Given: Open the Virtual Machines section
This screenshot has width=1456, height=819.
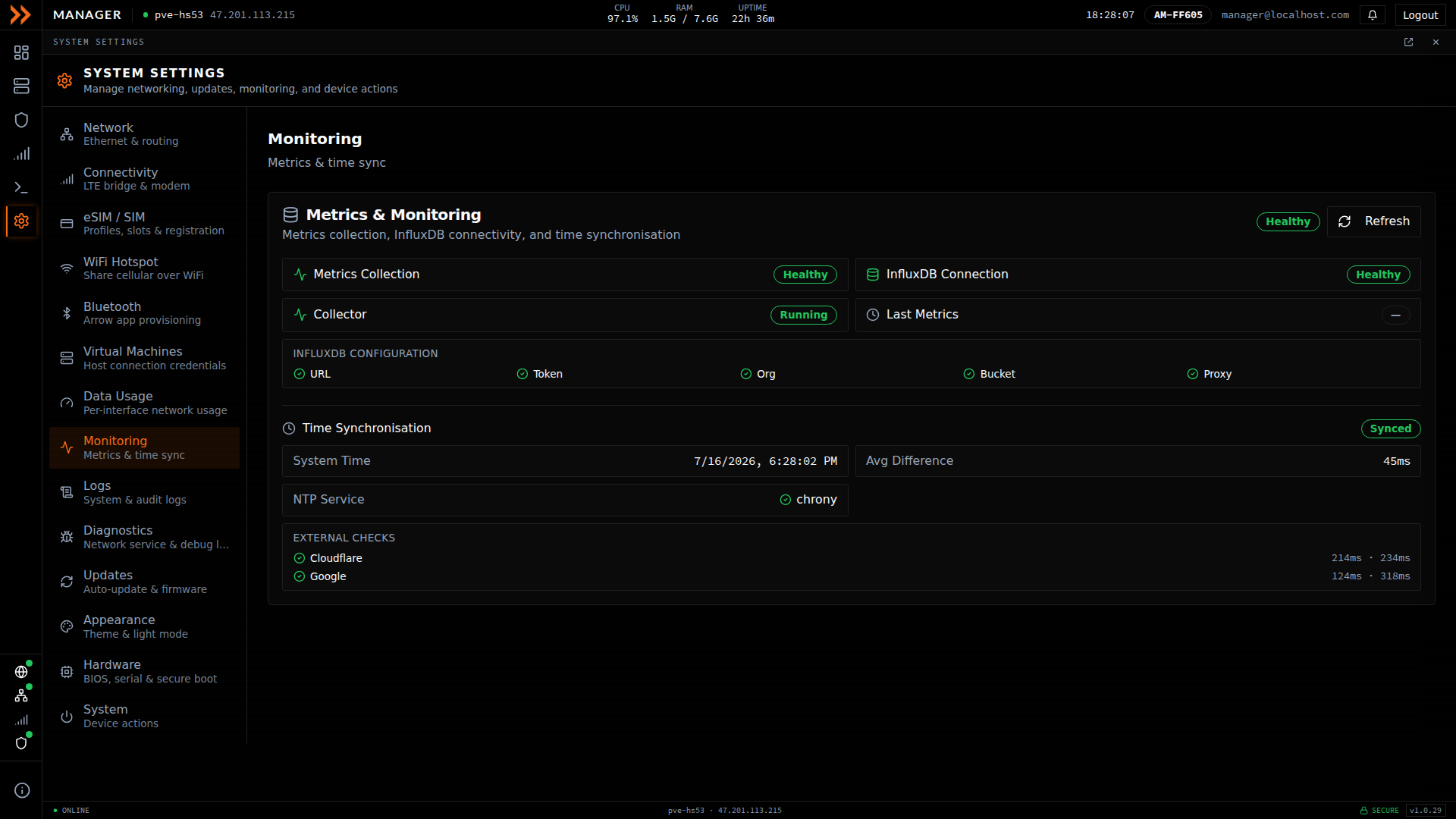Looking at the screenshot, I should 144,358.
